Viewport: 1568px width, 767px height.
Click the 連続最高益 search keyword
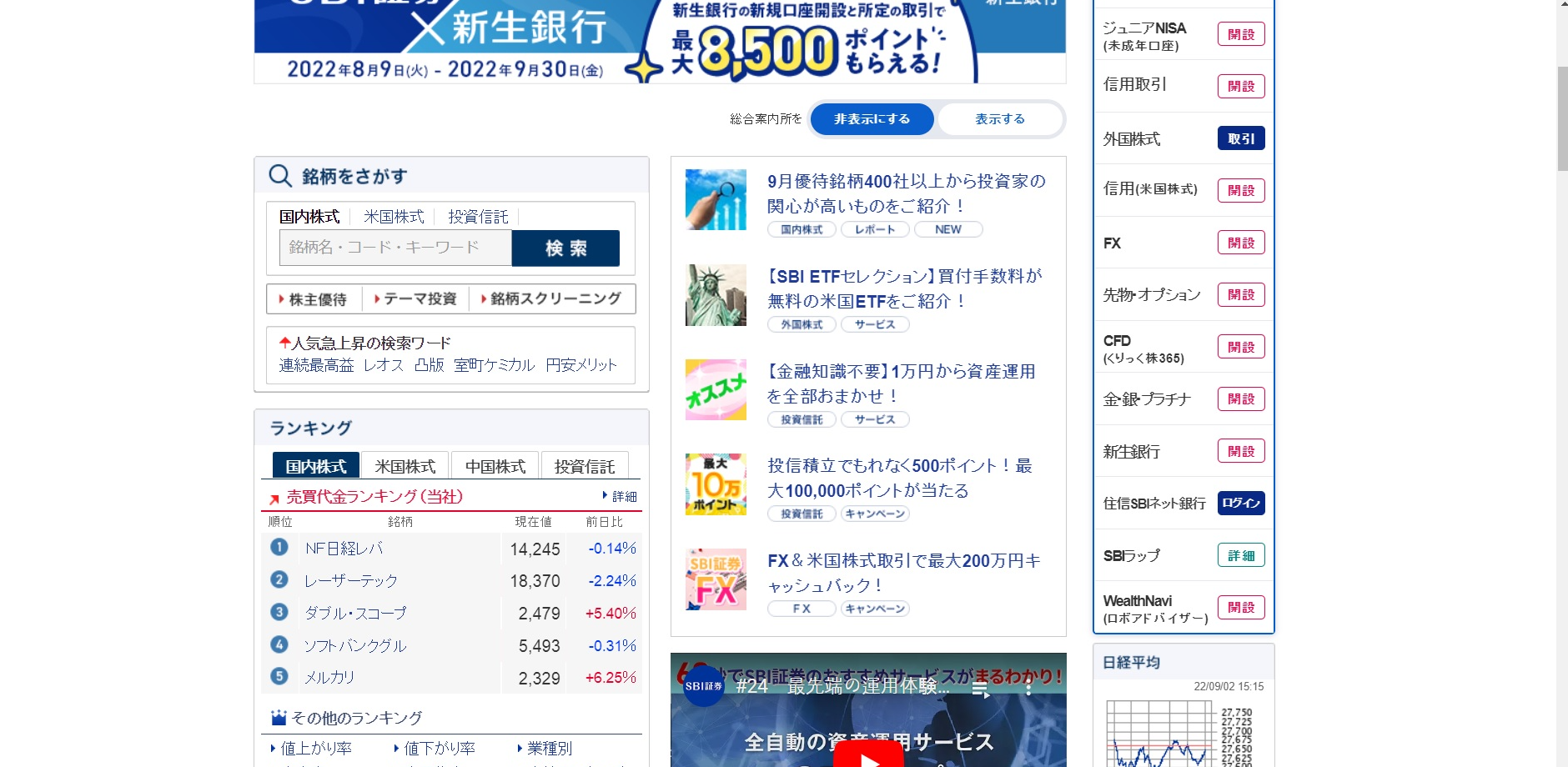tap(316, 365)
